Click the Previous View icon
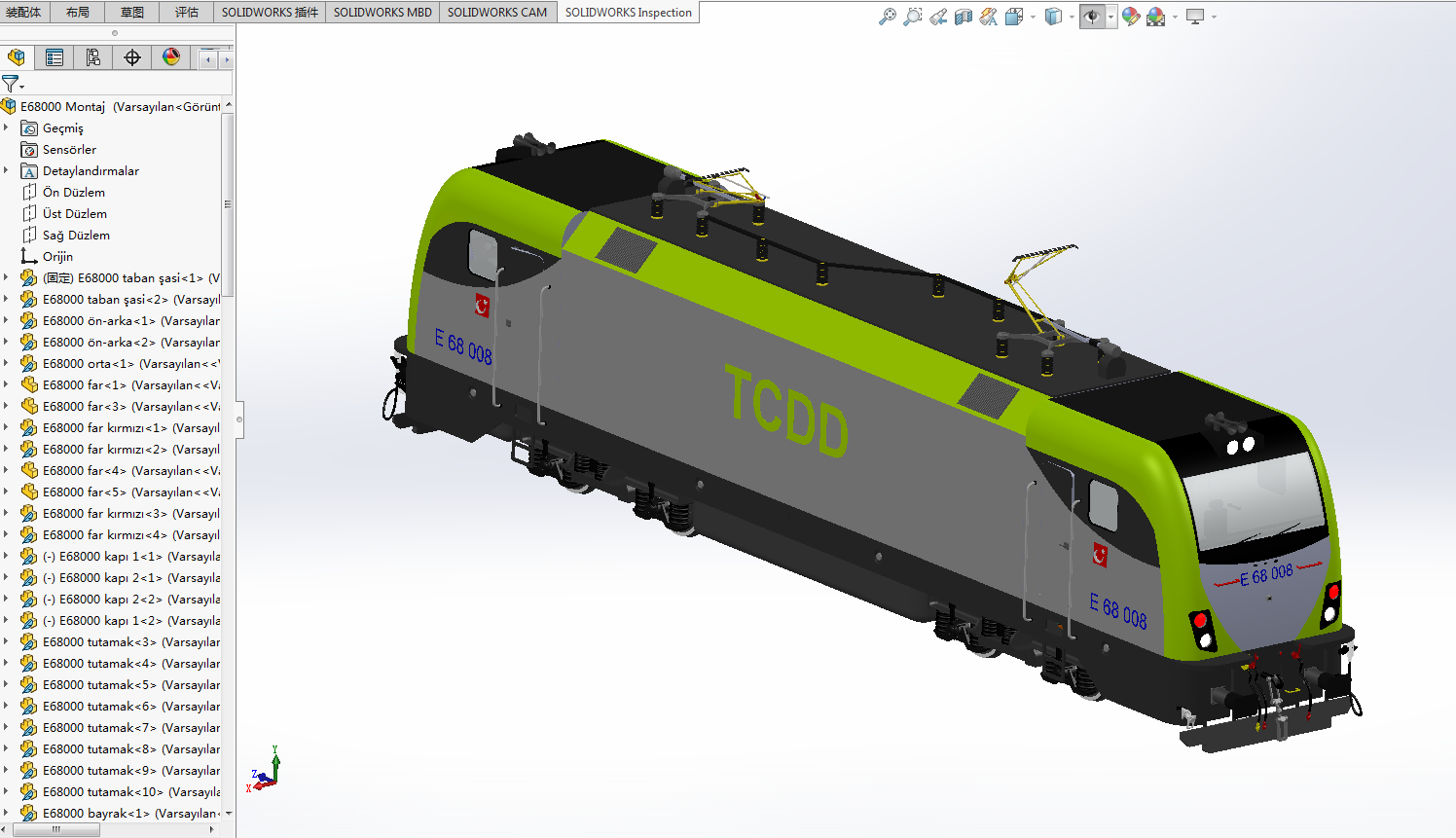1456x838 pixels. (x=938, y=17)
